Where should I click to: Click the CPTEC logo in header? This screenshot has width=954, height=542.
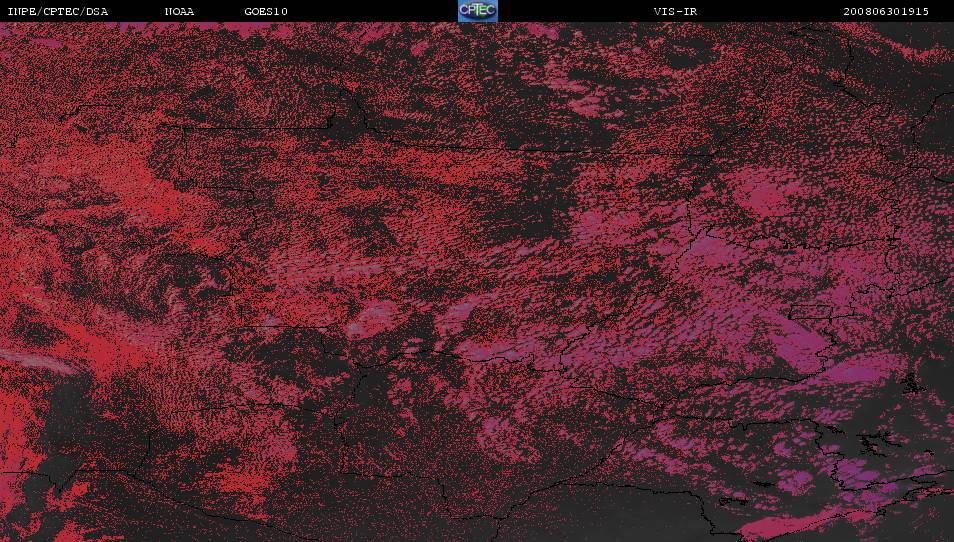478,11
